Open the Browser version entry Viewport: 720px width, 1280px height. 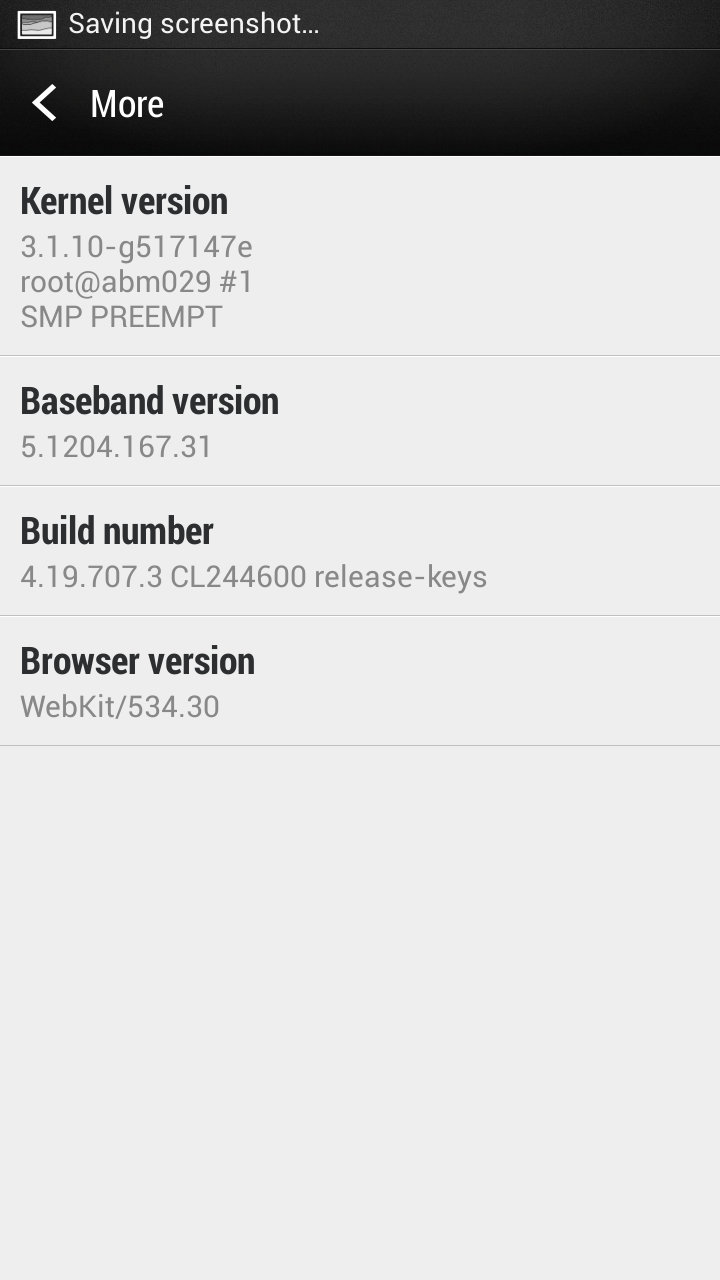coord(360,681)
